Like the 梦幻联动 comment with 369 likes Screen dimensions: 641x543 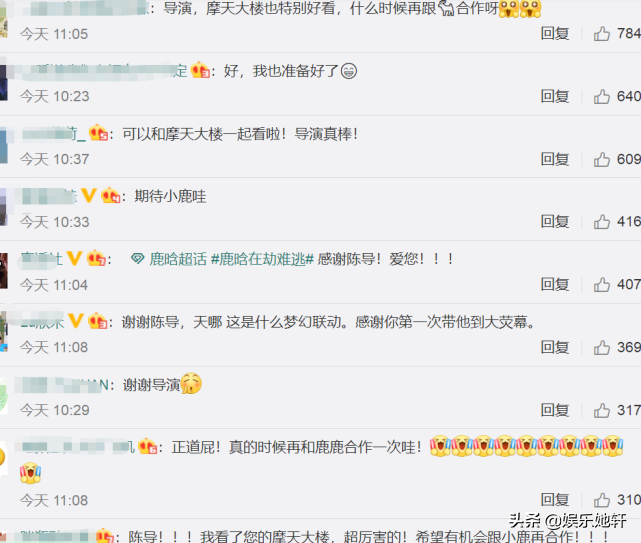point(602,347)
